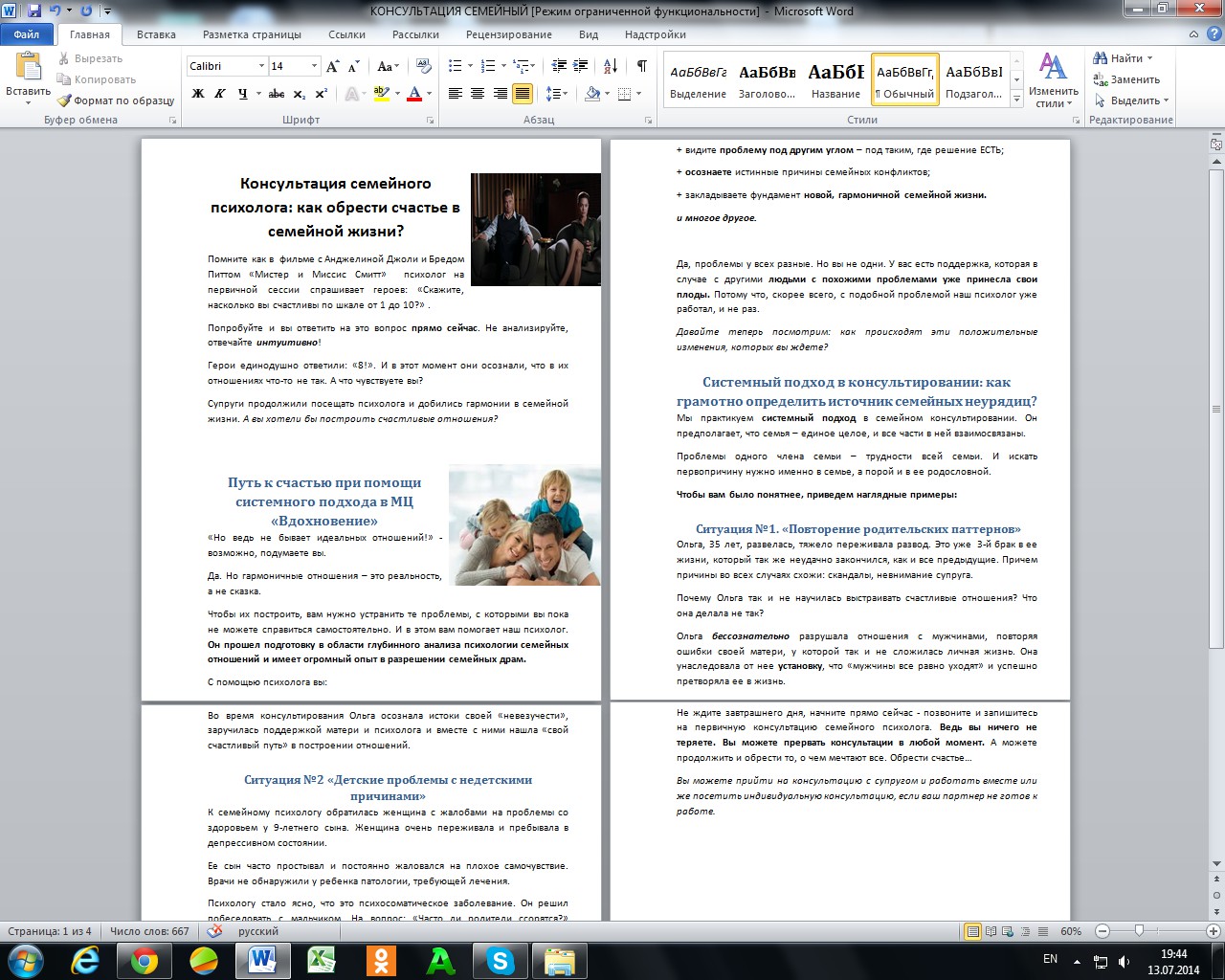The width and height of the screenshot is (1225, 980).
Task: Toggle subscript formatting
Action: (300, 94)
